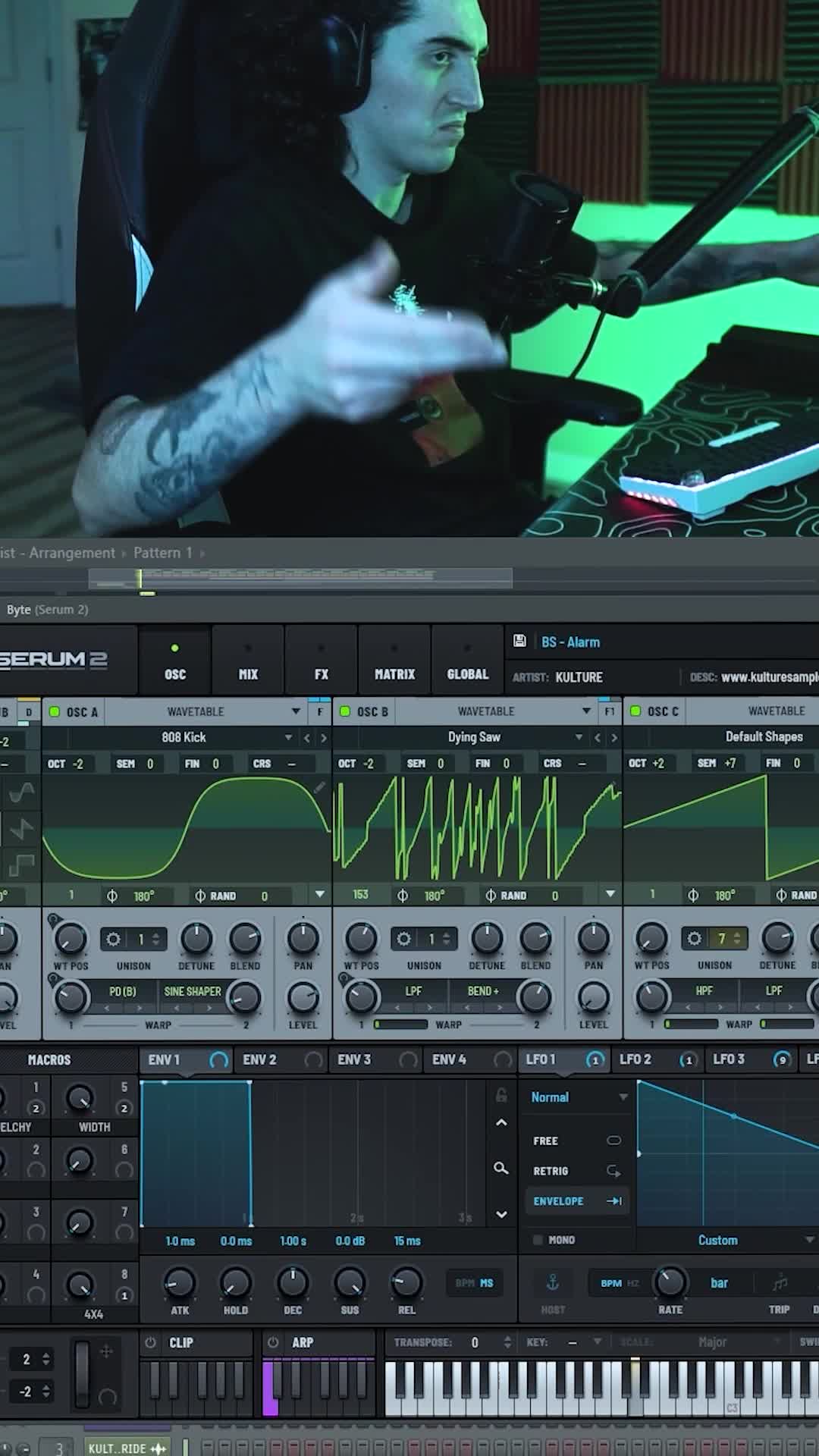Switch to the MATRIX tab

pos(394,661)
